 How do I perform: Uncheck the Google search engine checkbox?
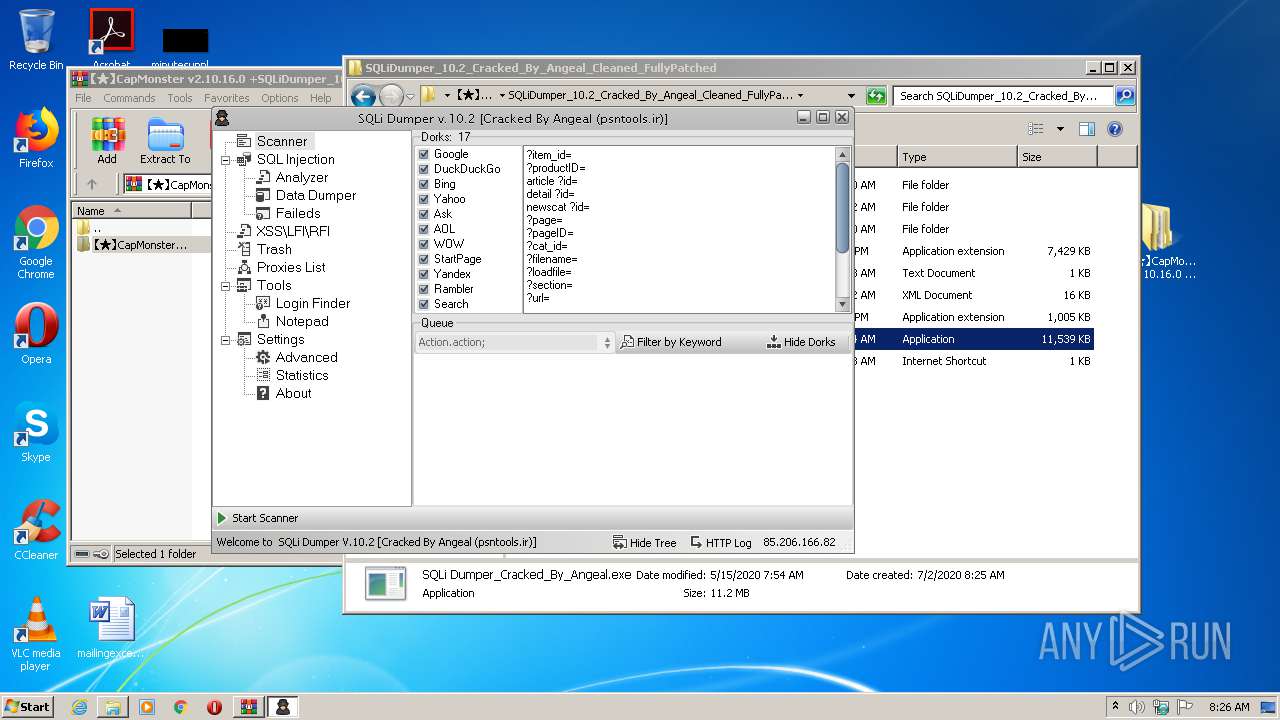(424, 154)
